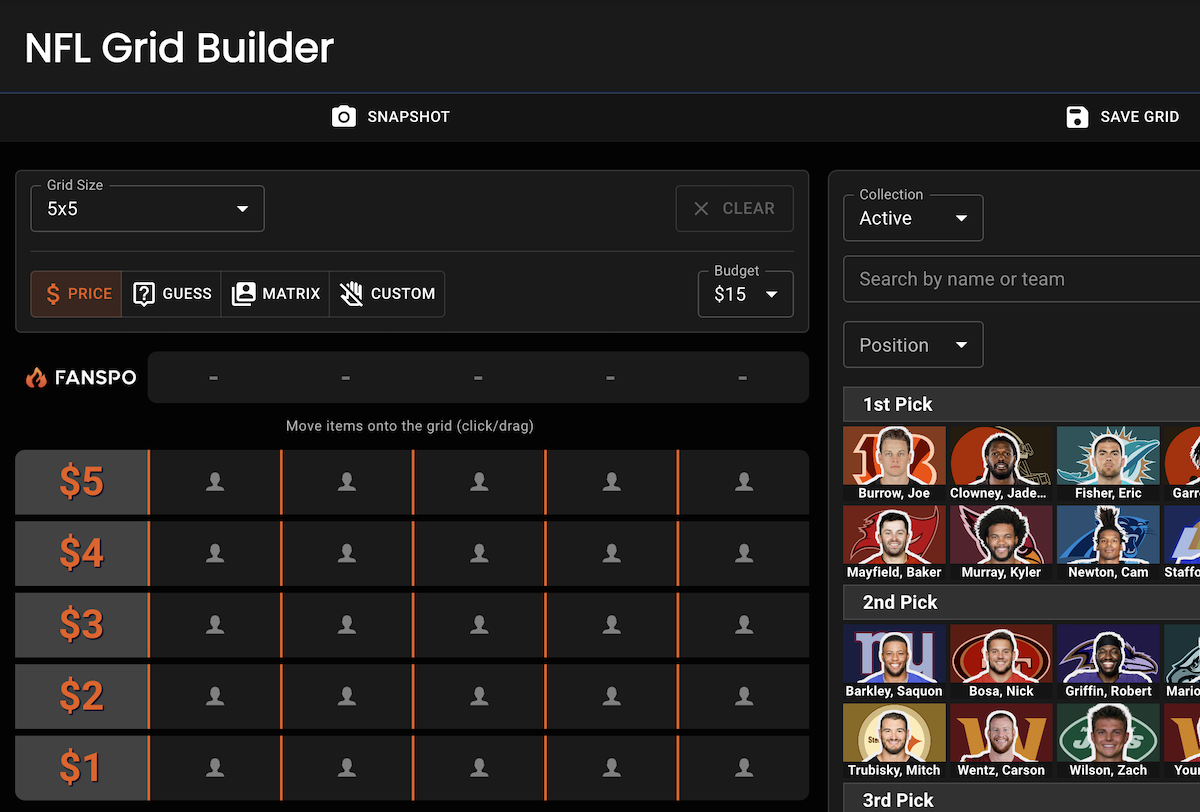Click the FANSPO flame logo
The height and width of the screenshot is (812, 1200).
(x=36, y=377)
